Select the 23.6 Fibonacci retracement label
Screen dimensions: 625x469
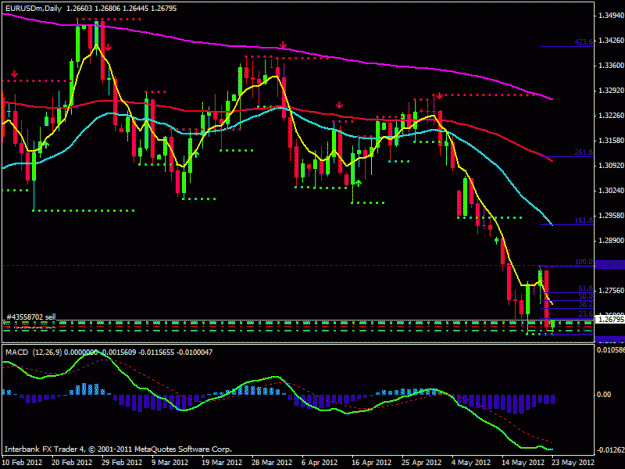(x=585, y=314)
